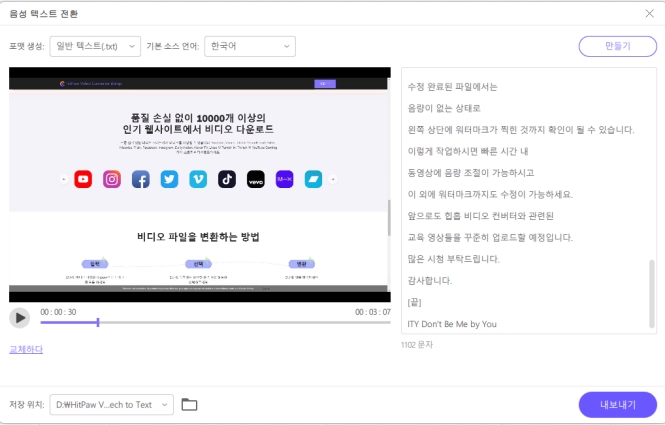Click the '1102 문자' character count
The image size is (665, 425).
pyautogui.click(x=417, y=345)
